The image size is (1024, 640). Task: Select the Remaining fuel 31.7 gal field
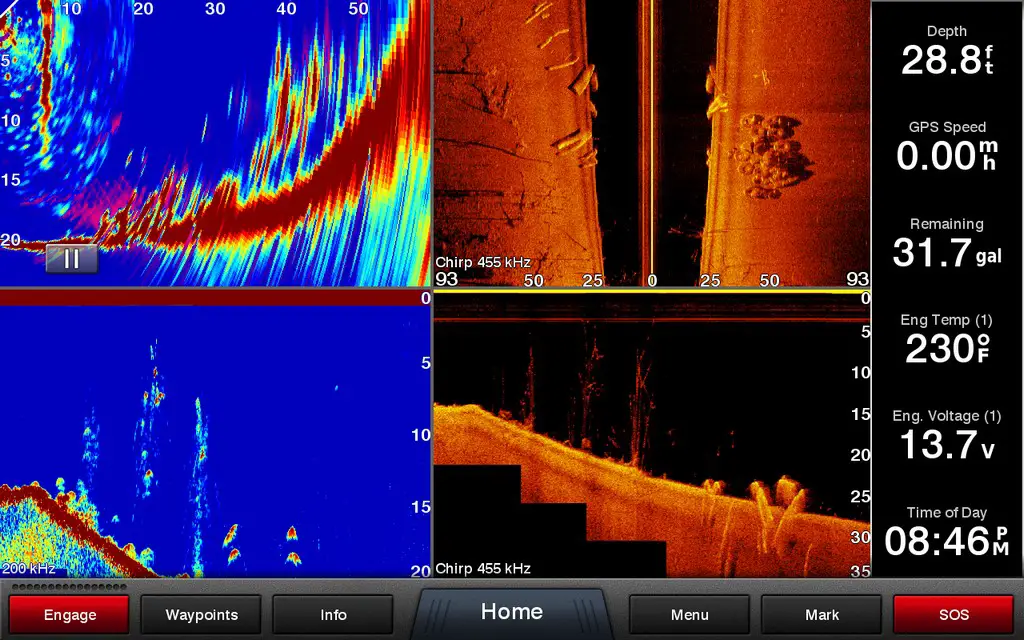946,243
